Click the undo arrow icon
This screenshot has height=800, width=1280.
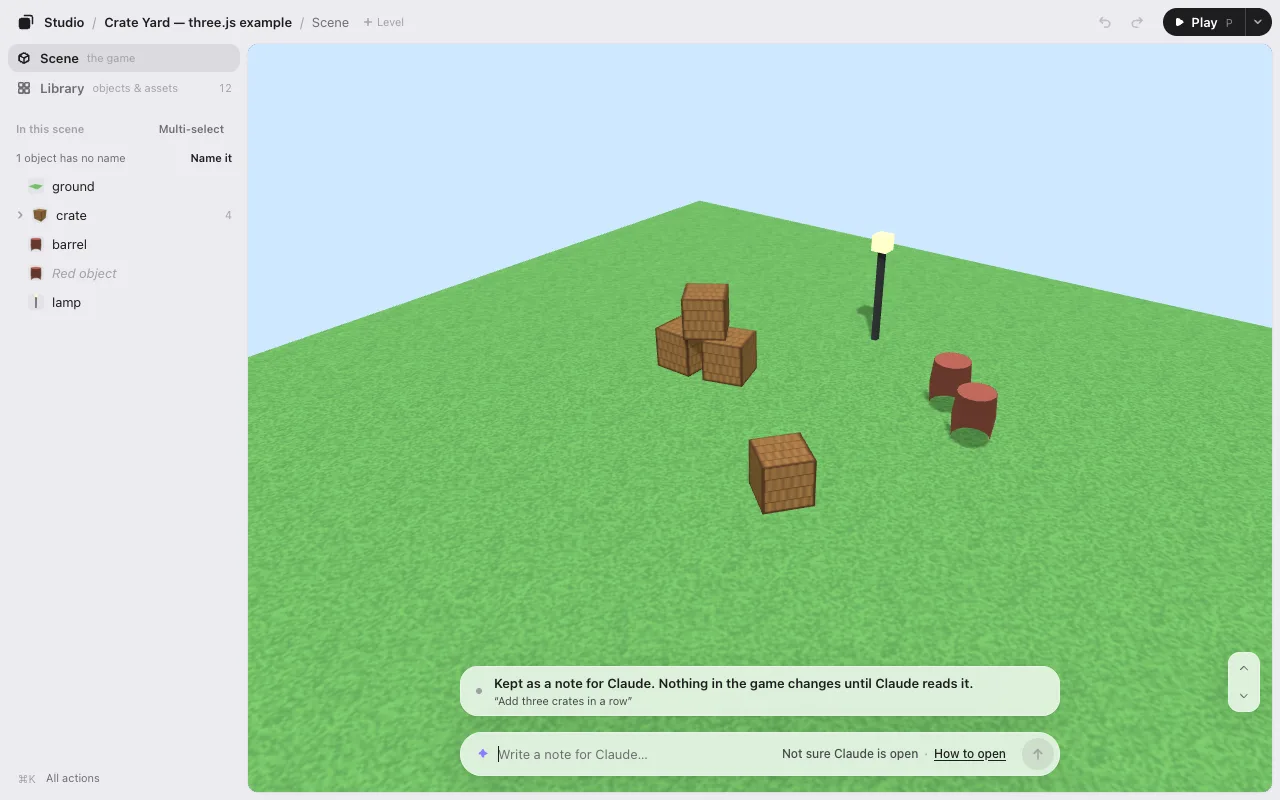point(1105,22)
